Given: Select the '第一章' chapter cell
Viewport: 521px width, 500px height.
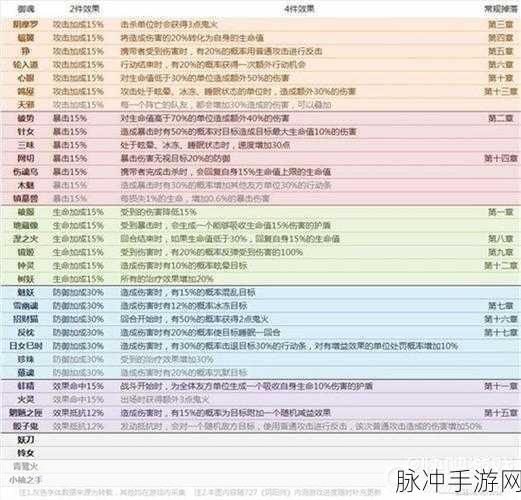Looking at the screenshot, I should 501,212.
